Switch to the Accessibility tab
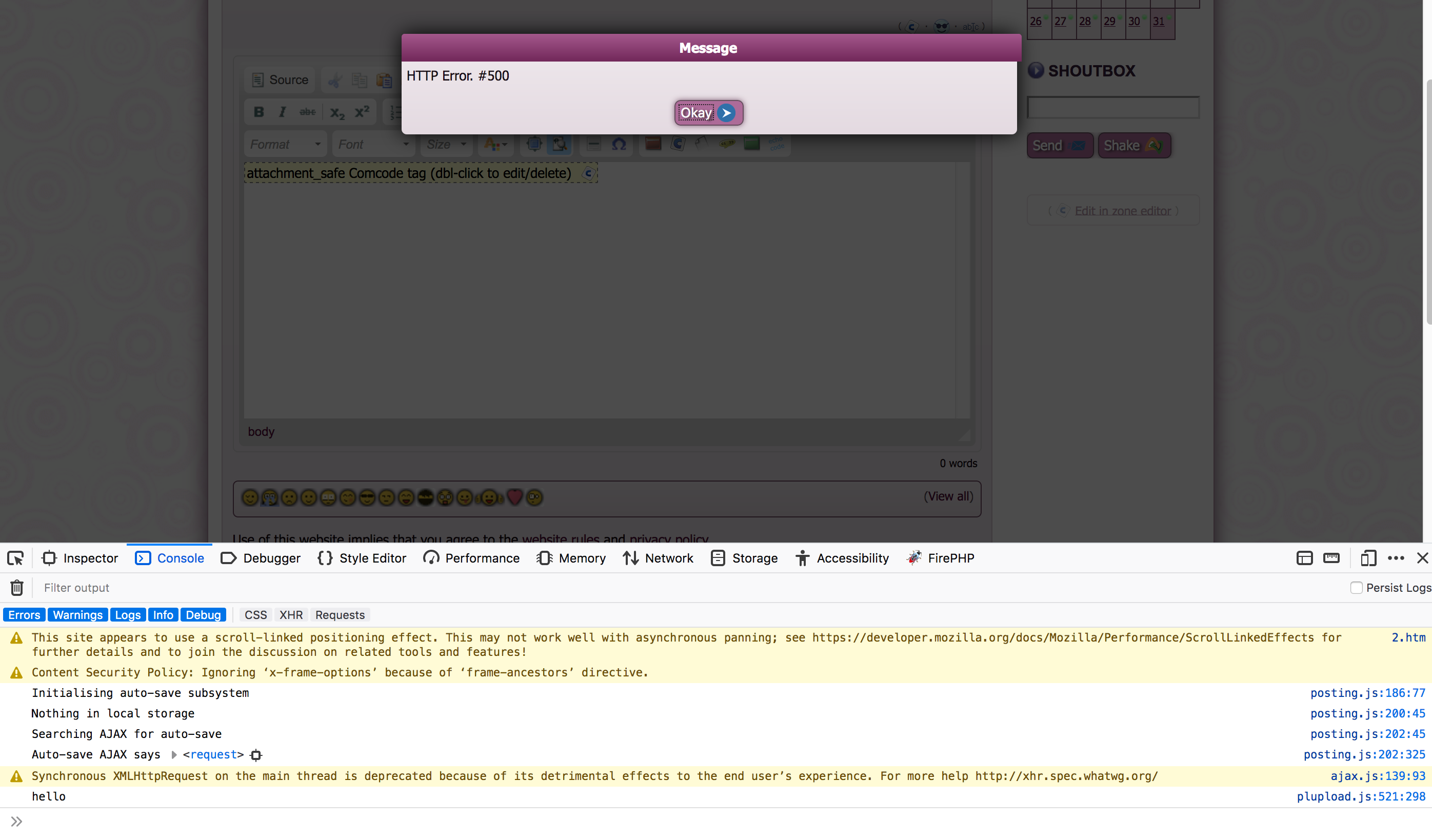 point(842,558)
